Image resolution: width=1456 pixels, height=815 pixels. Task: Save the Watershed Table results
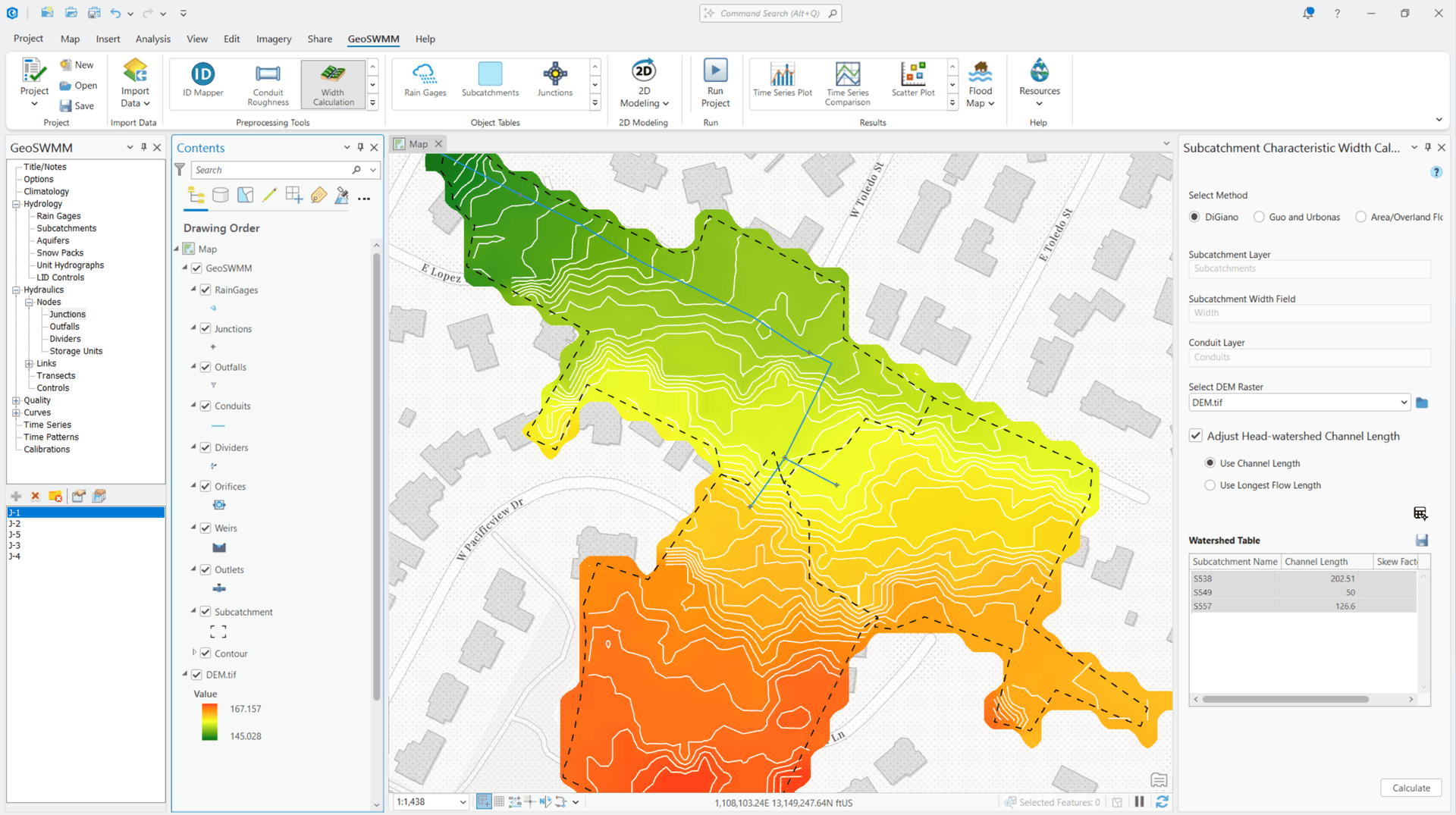(1422, 540)
